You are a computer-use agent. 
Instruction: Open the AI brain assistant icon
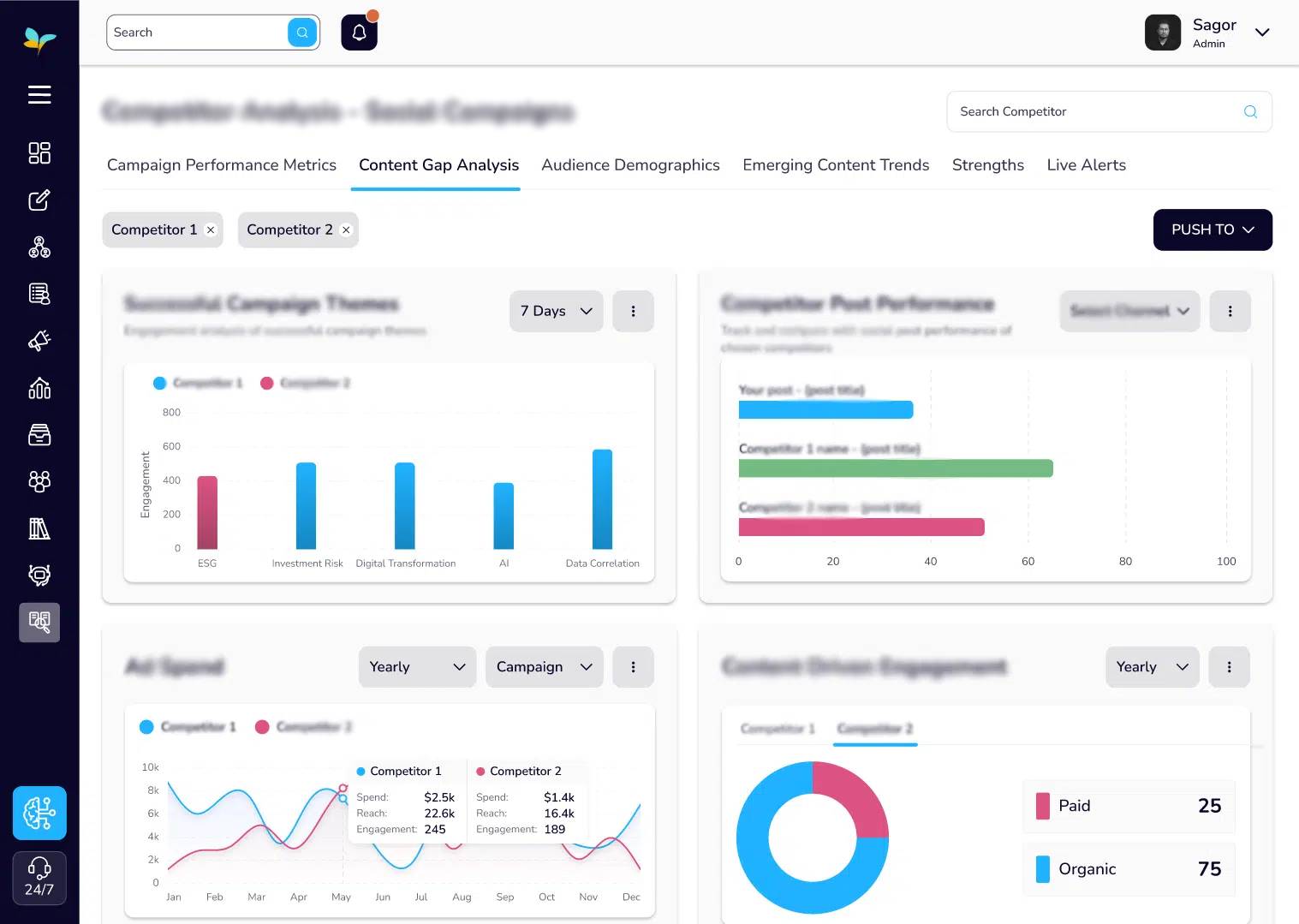point(39,813)
